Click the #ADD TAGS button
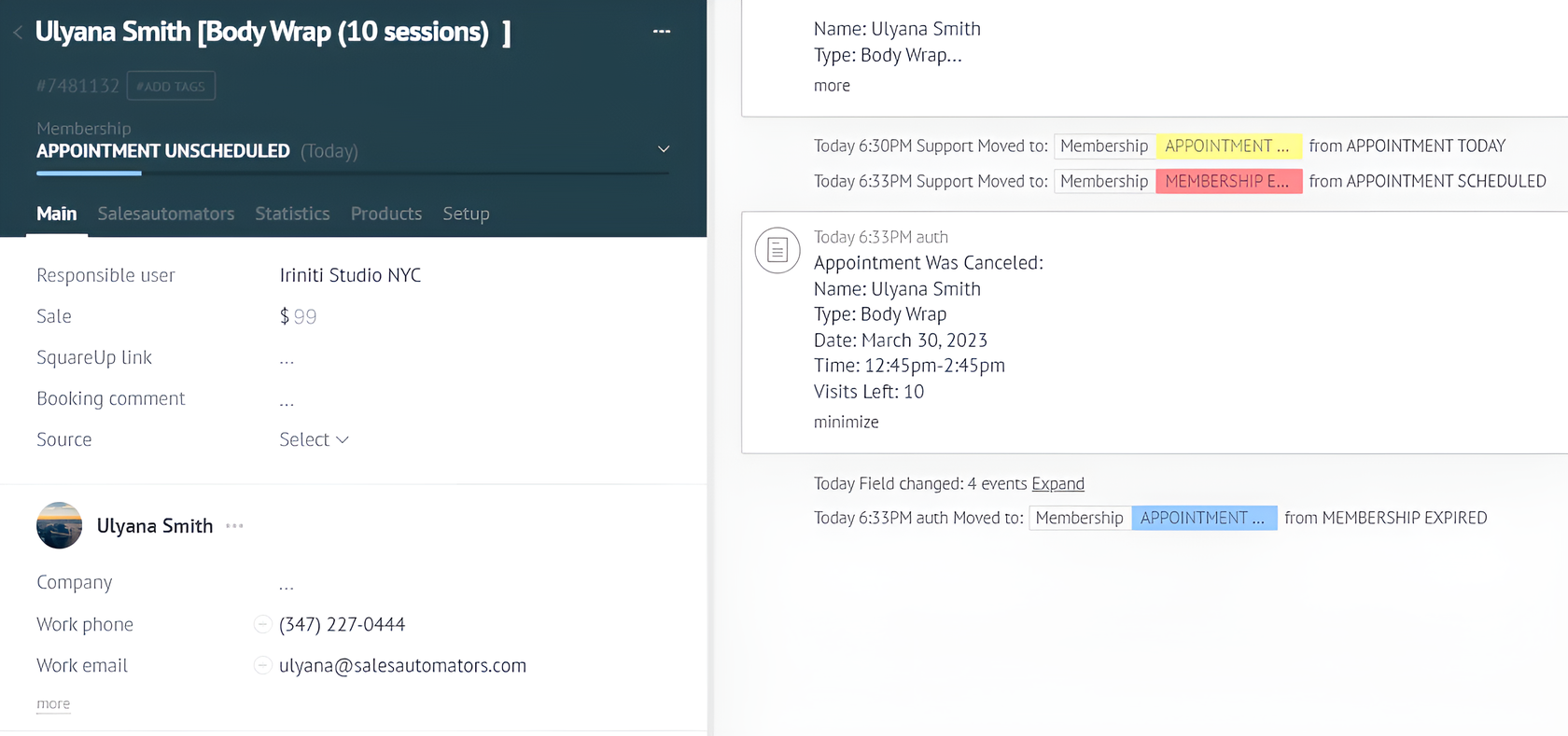 171,86
